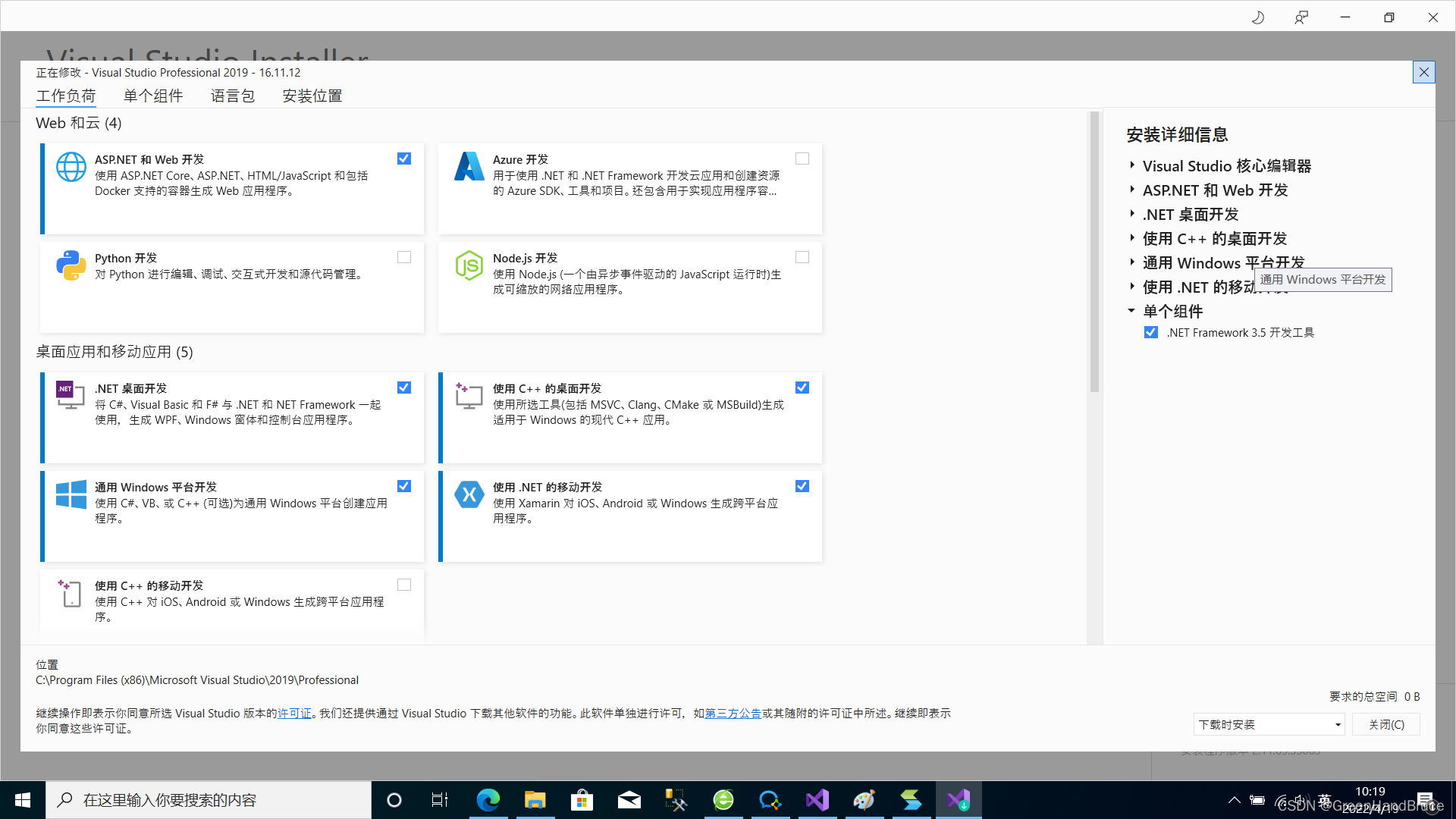1456x819 pixels.
Task: Click the Python development logo icon
Action: tap(71, 265)
